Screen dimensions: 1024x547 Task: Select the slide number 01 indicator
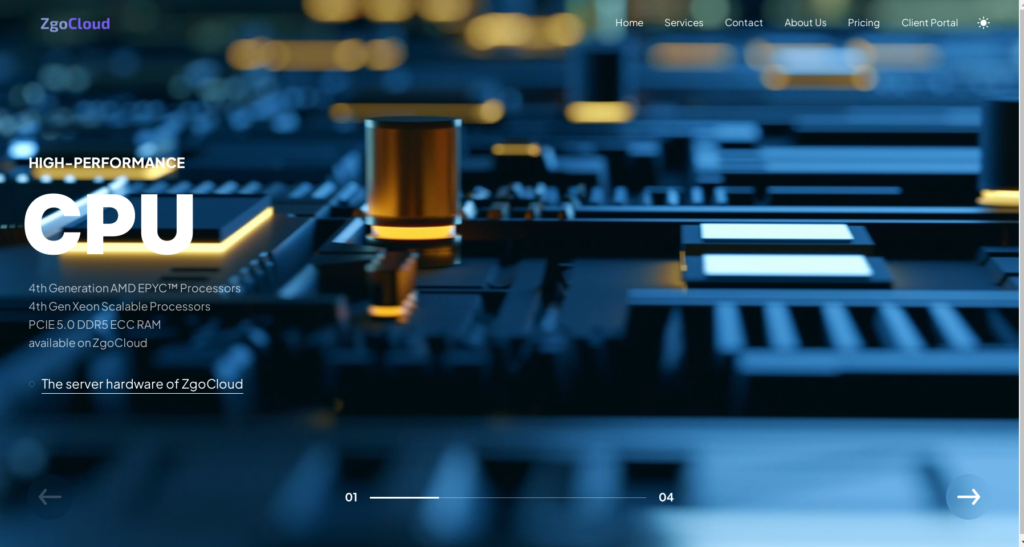click(351, 497)
